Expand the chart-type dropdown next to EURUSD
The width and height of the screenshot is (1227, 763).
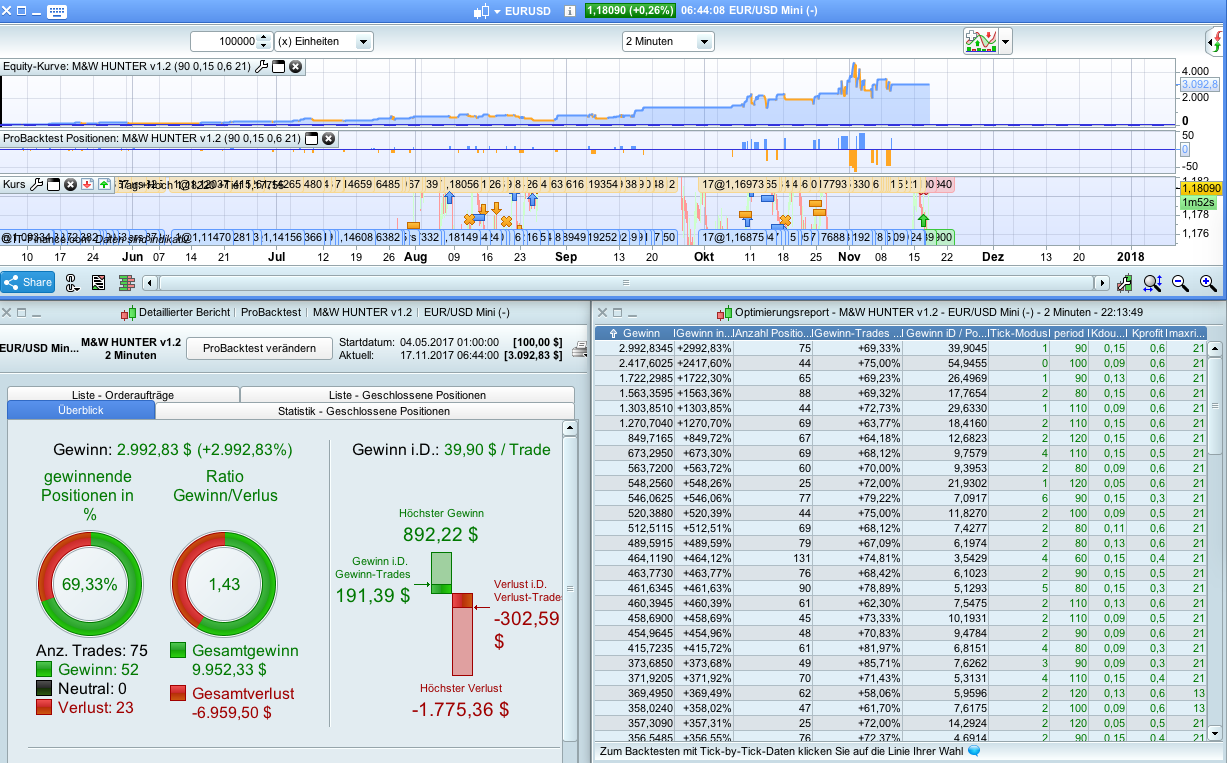(x=497, y=11)
